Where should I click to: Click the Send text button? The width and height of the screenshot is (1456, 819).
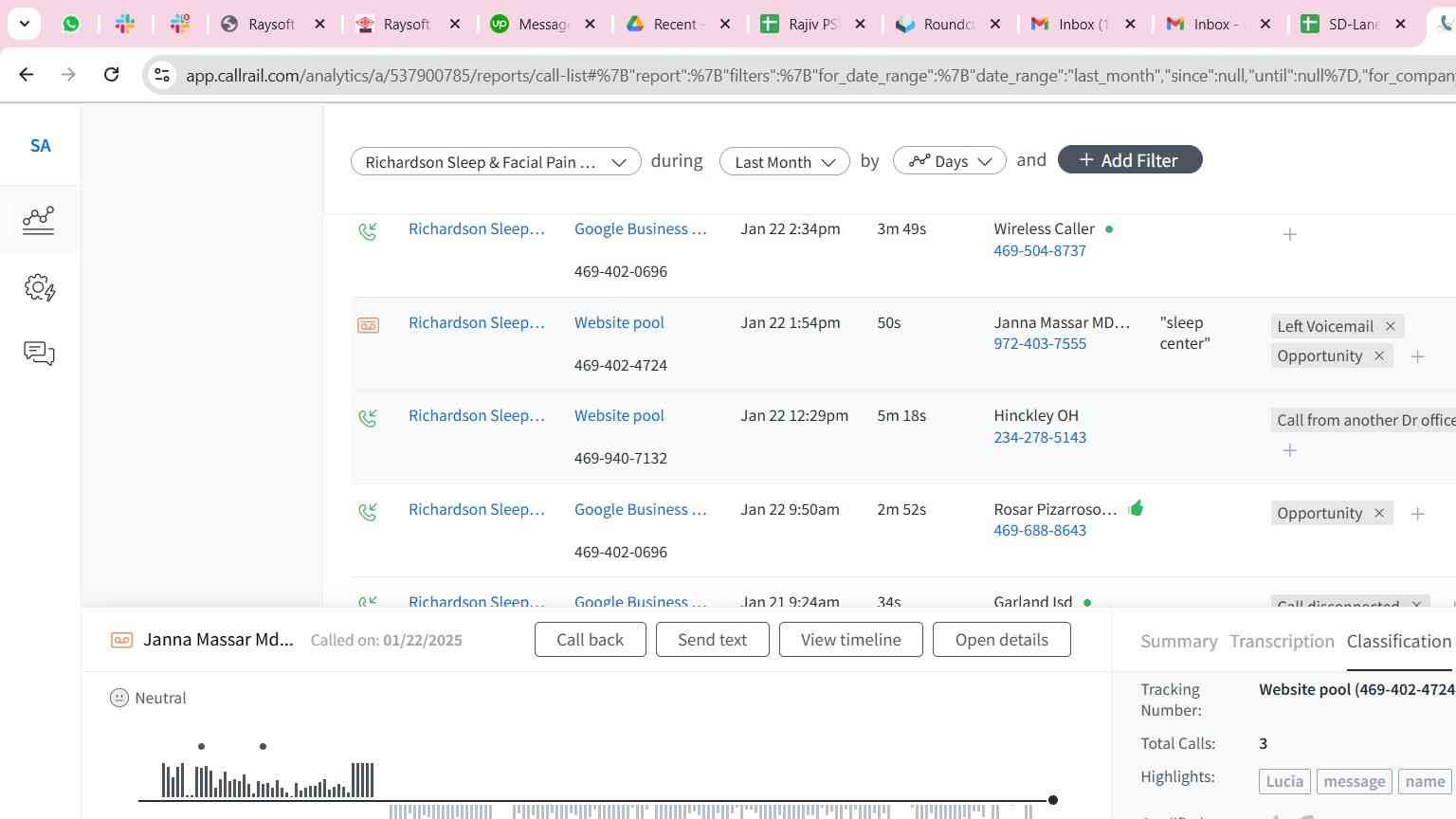712,640
